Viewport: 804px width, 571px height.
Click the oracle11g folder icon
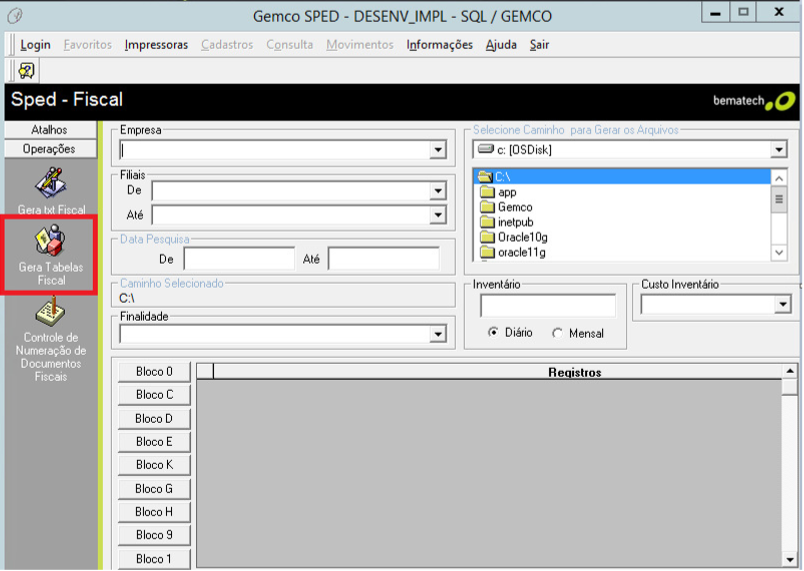pyautogui.click(x=487, y=252)
